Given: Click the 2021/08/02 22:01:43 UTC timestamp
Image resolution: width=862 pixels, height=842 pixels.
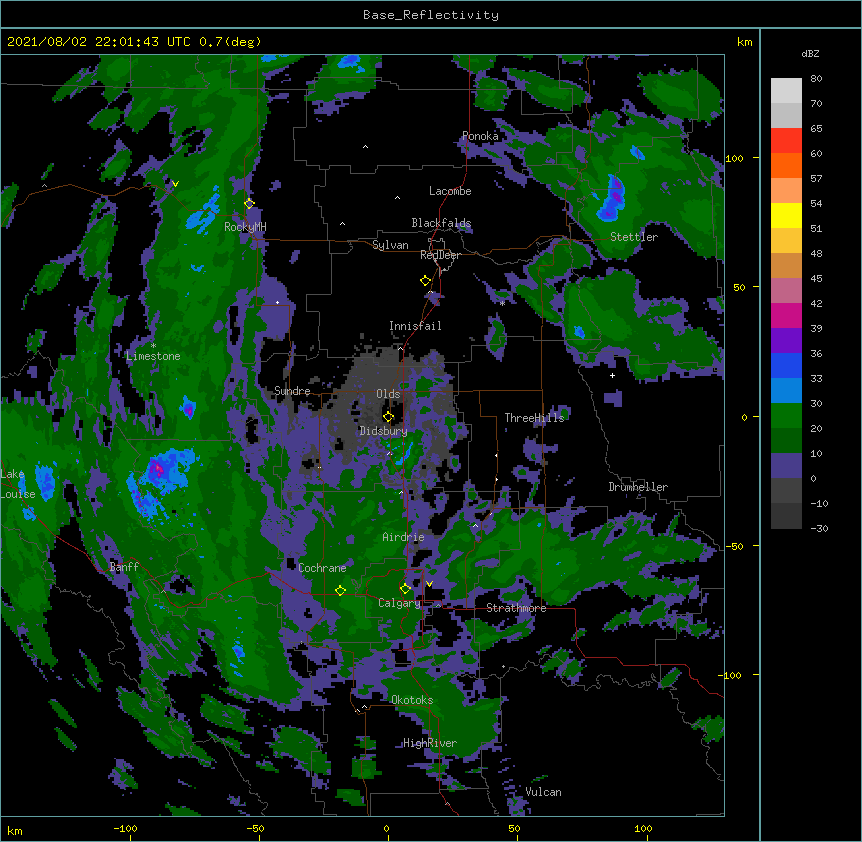Looking at the screenshot, I should (98, 42).
